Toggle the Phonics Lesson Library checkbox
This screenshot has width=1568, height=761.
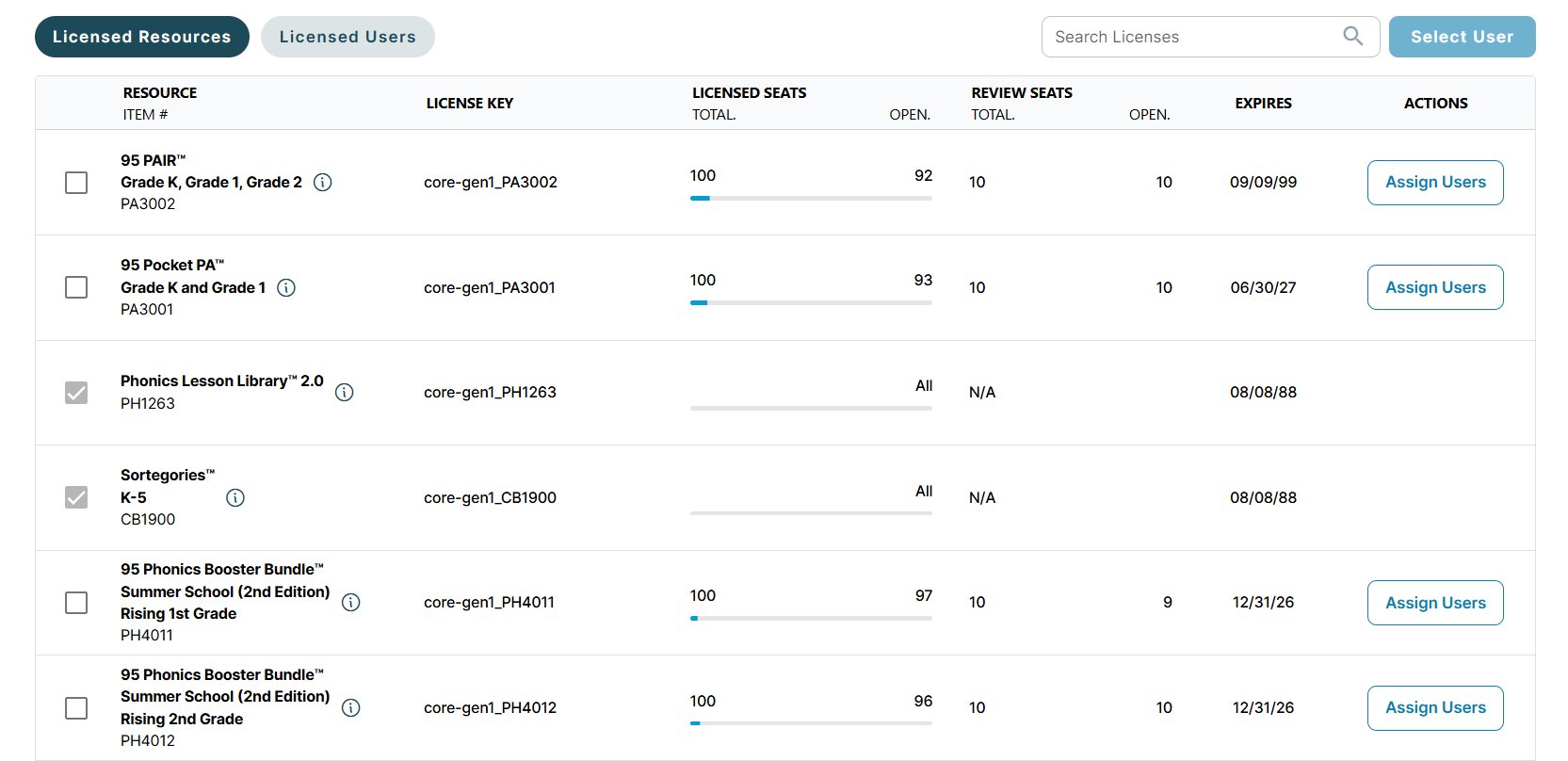click(76, 393)
